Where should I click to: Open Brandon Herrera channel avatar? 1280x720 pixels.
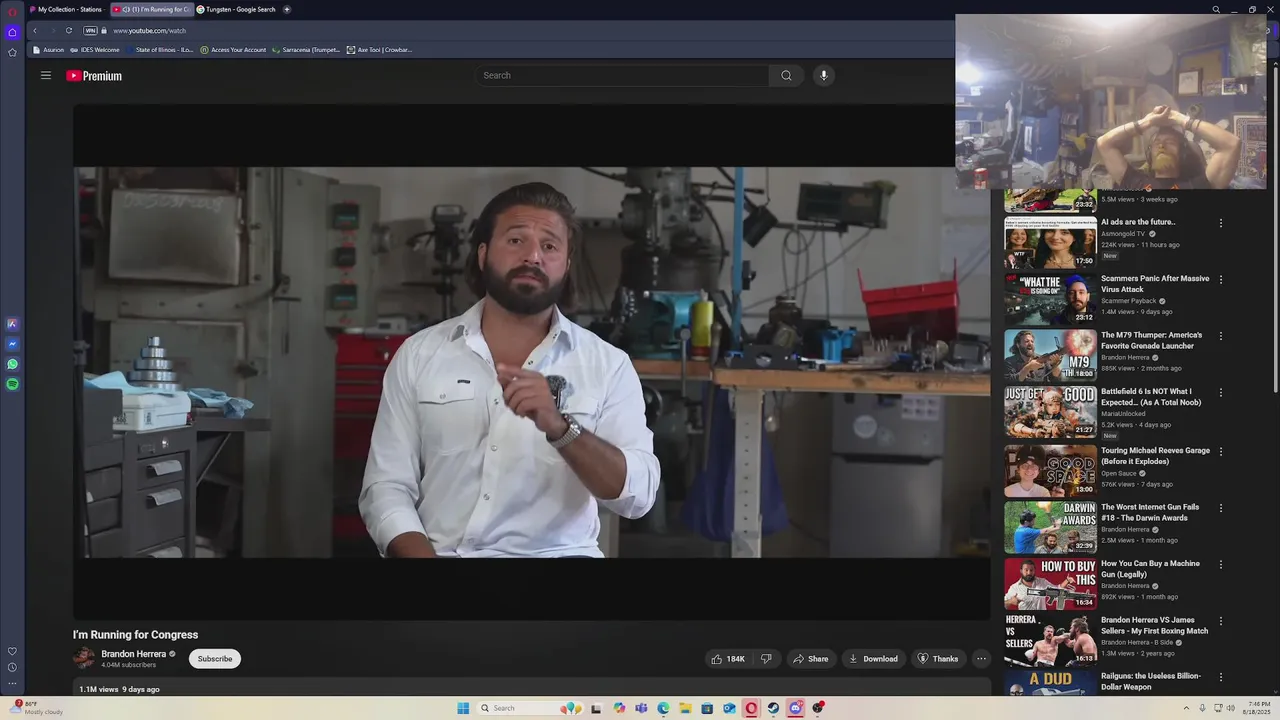(x=84, y=658)
